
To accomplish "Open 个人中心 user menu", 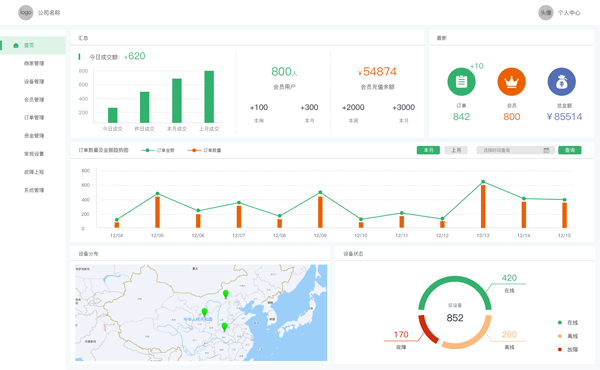I will (x=569, y=13).
